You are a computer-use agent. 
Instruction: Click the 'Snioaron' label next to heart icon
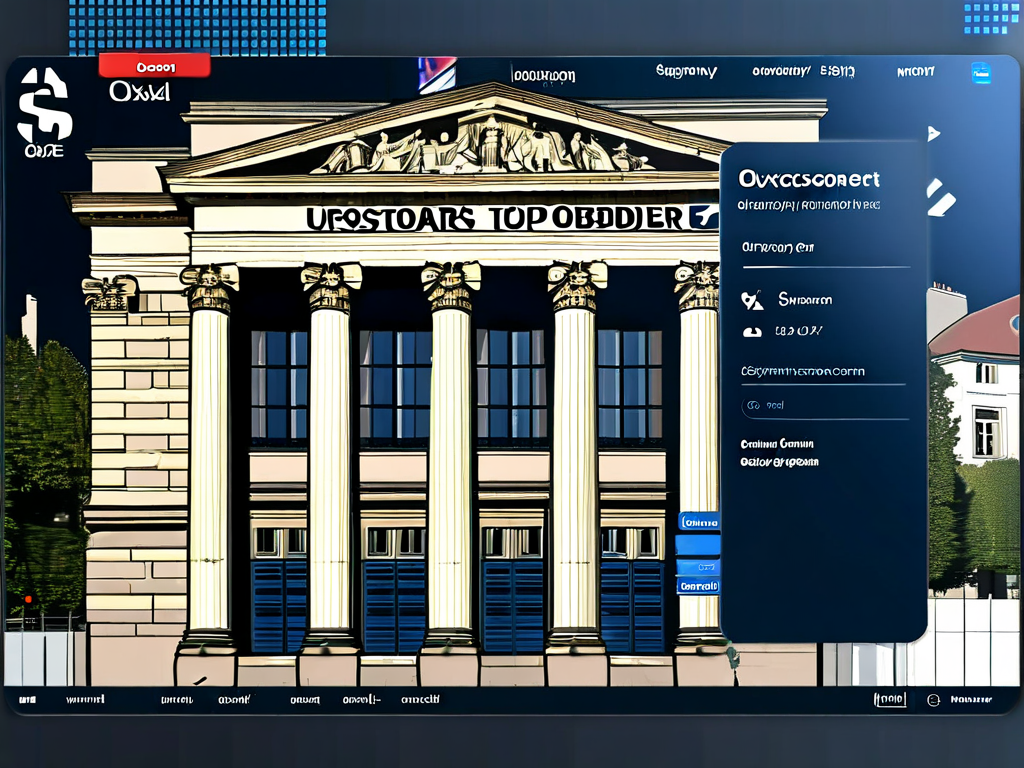[805, 300]
